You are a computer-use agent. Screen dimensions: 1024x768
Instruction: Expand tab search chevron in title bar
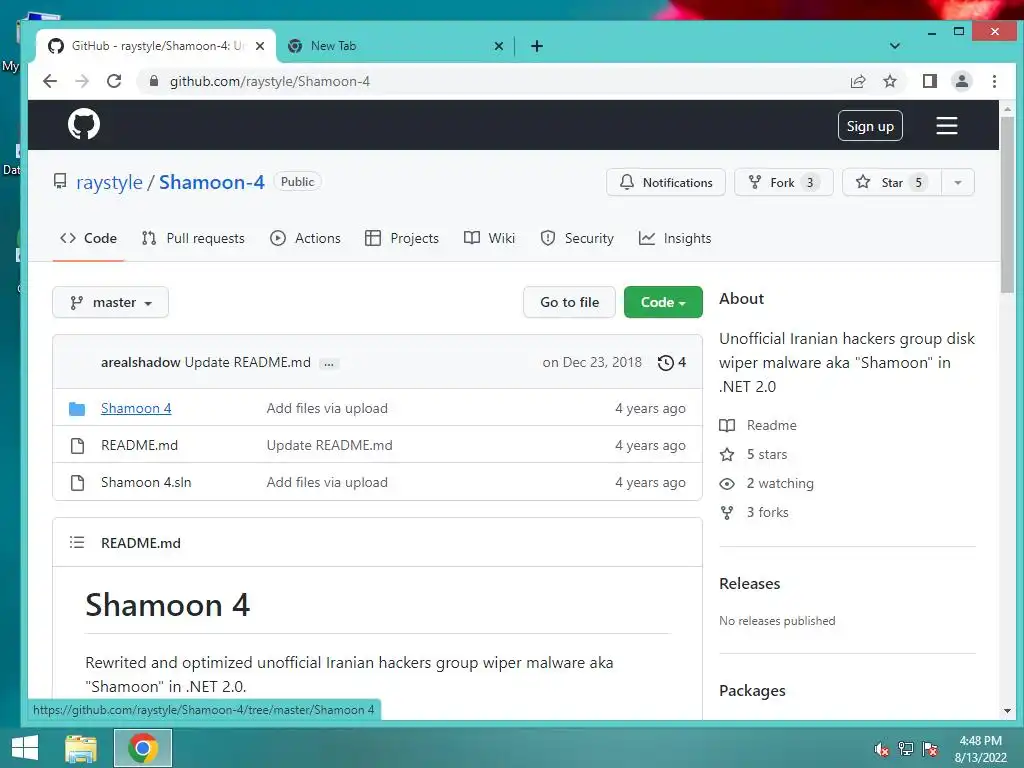(x=895, y=46)
